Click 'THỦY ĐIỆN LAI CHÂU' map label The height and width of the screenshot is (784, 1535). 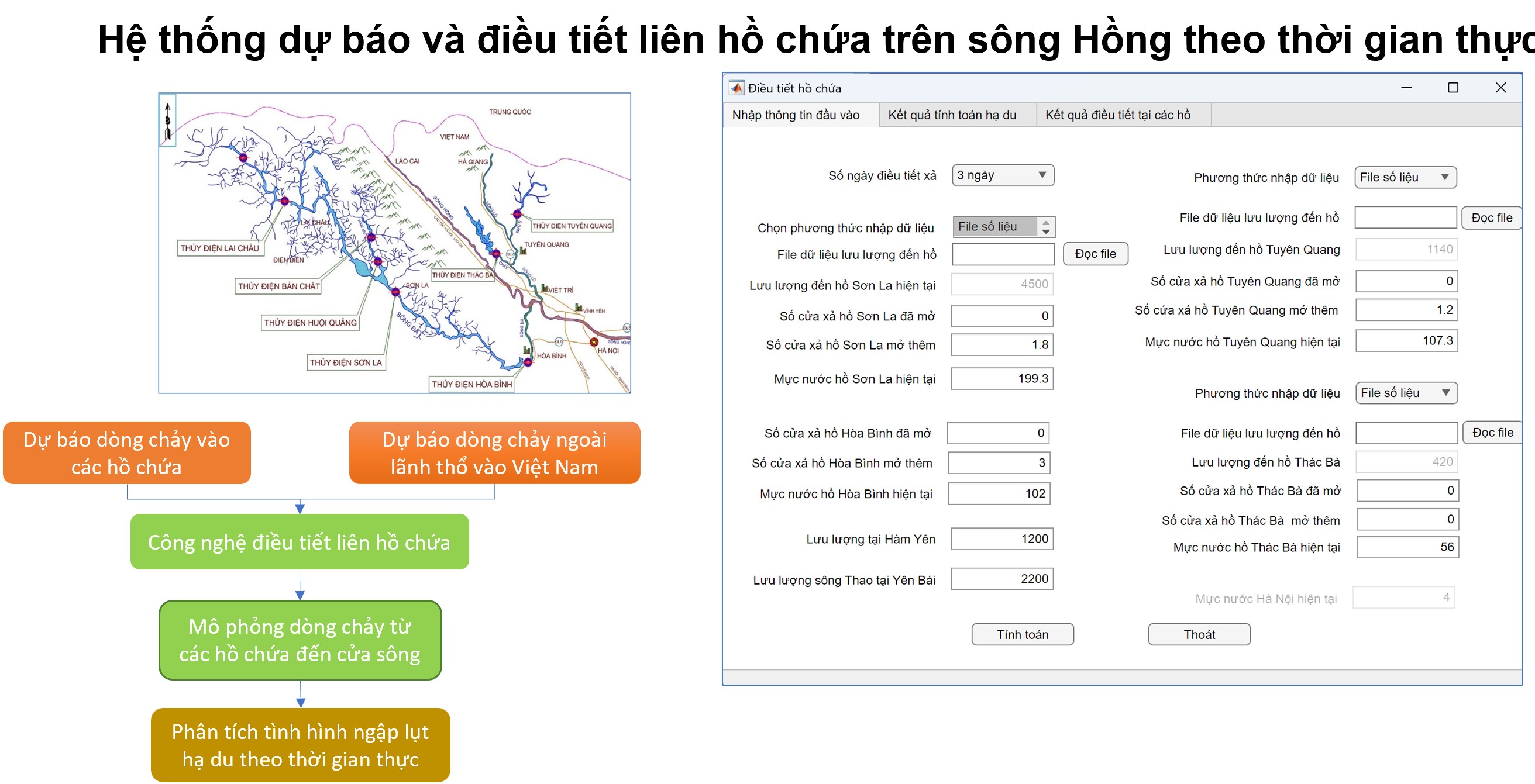click(x=220, y=248)
